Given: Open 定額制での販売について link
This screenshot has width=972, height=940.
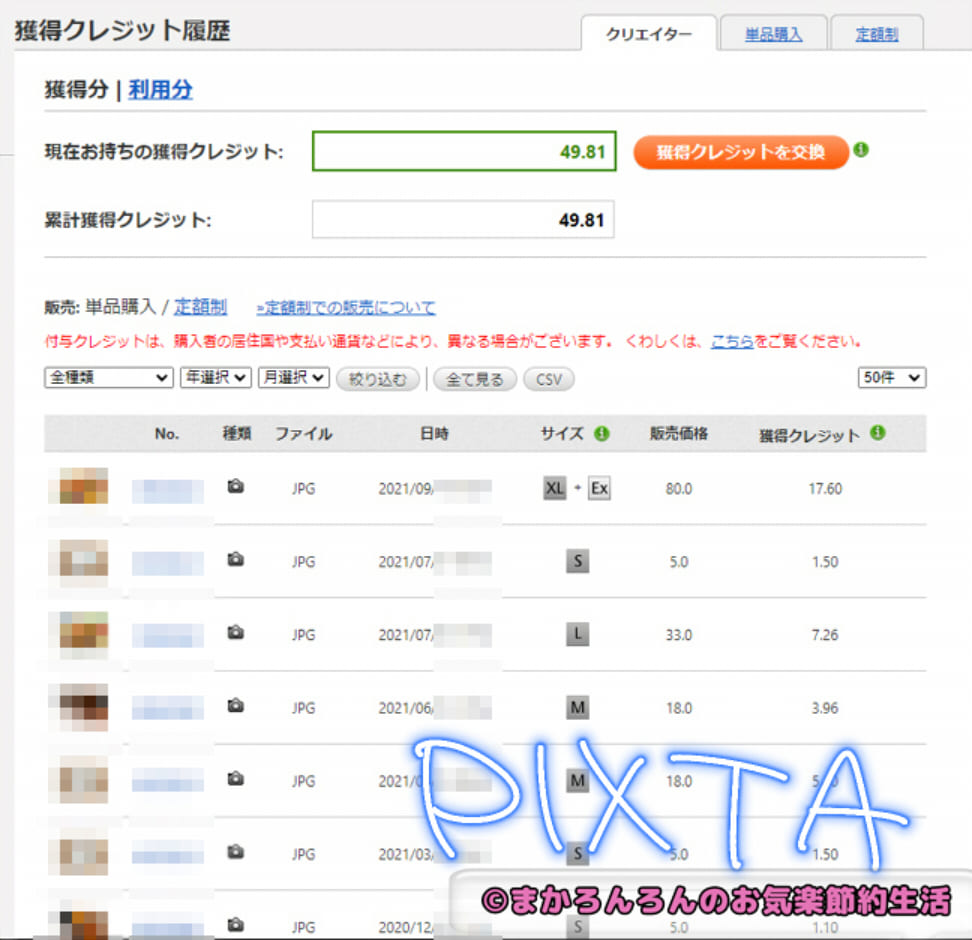Looking at the screenshot, I should coord(346,308).
